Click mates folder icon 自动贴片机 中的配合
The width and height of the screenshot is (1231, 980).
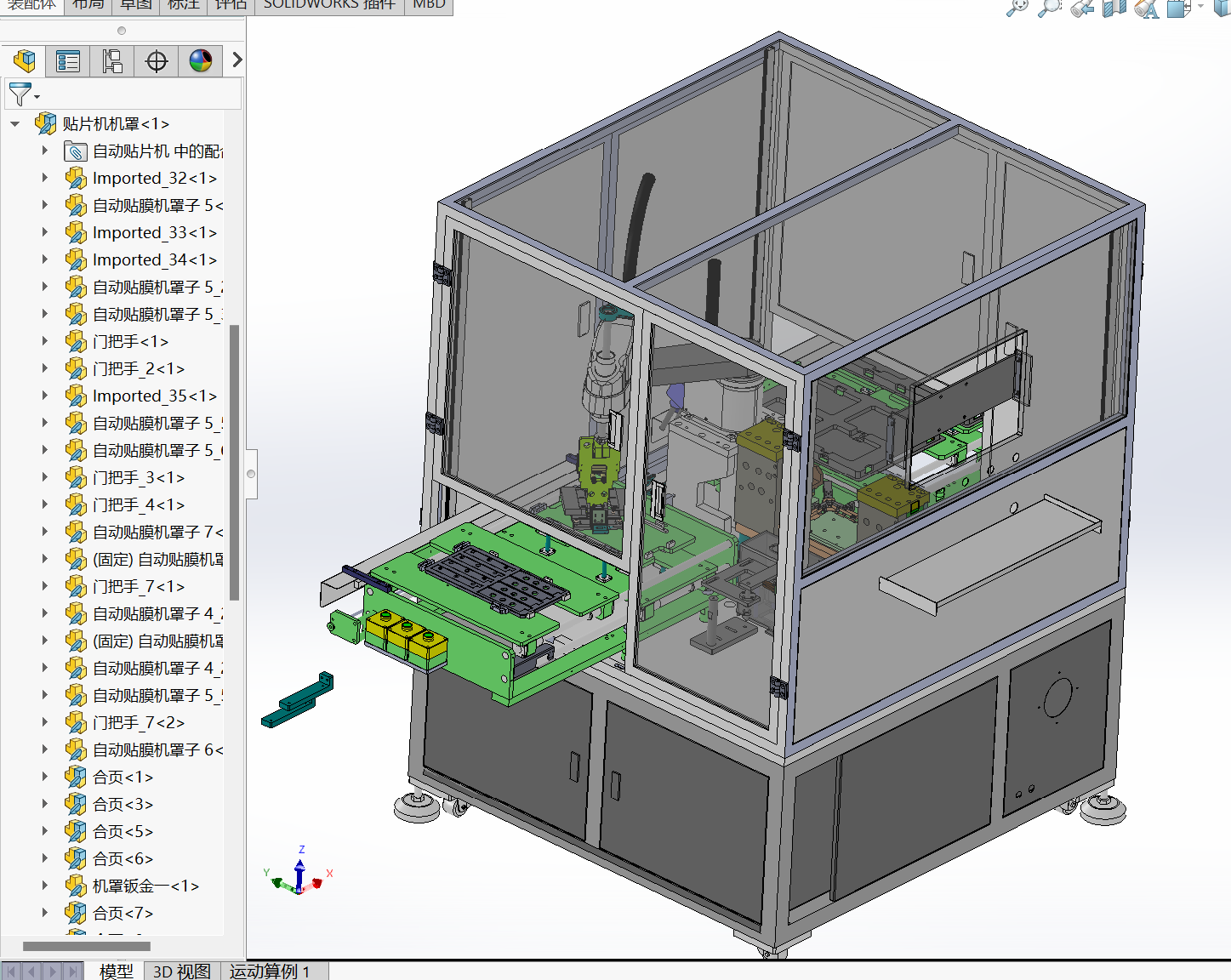coord(76,151)
